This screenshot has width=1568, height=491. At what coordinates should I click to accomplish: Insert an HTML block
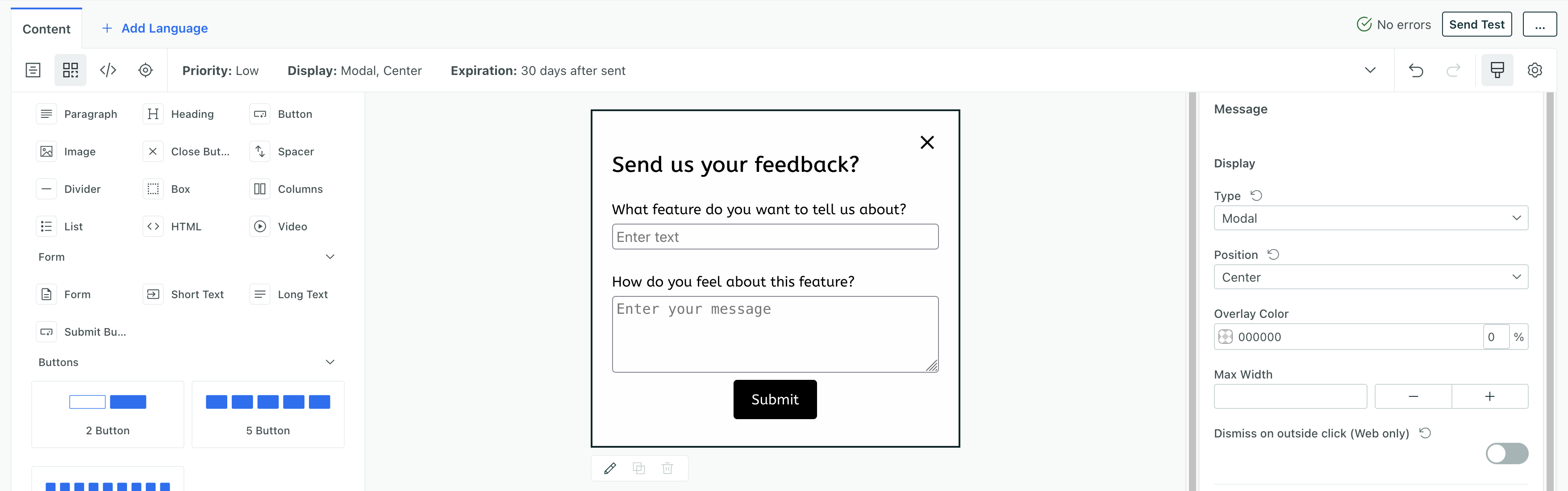tap(175, 226)
